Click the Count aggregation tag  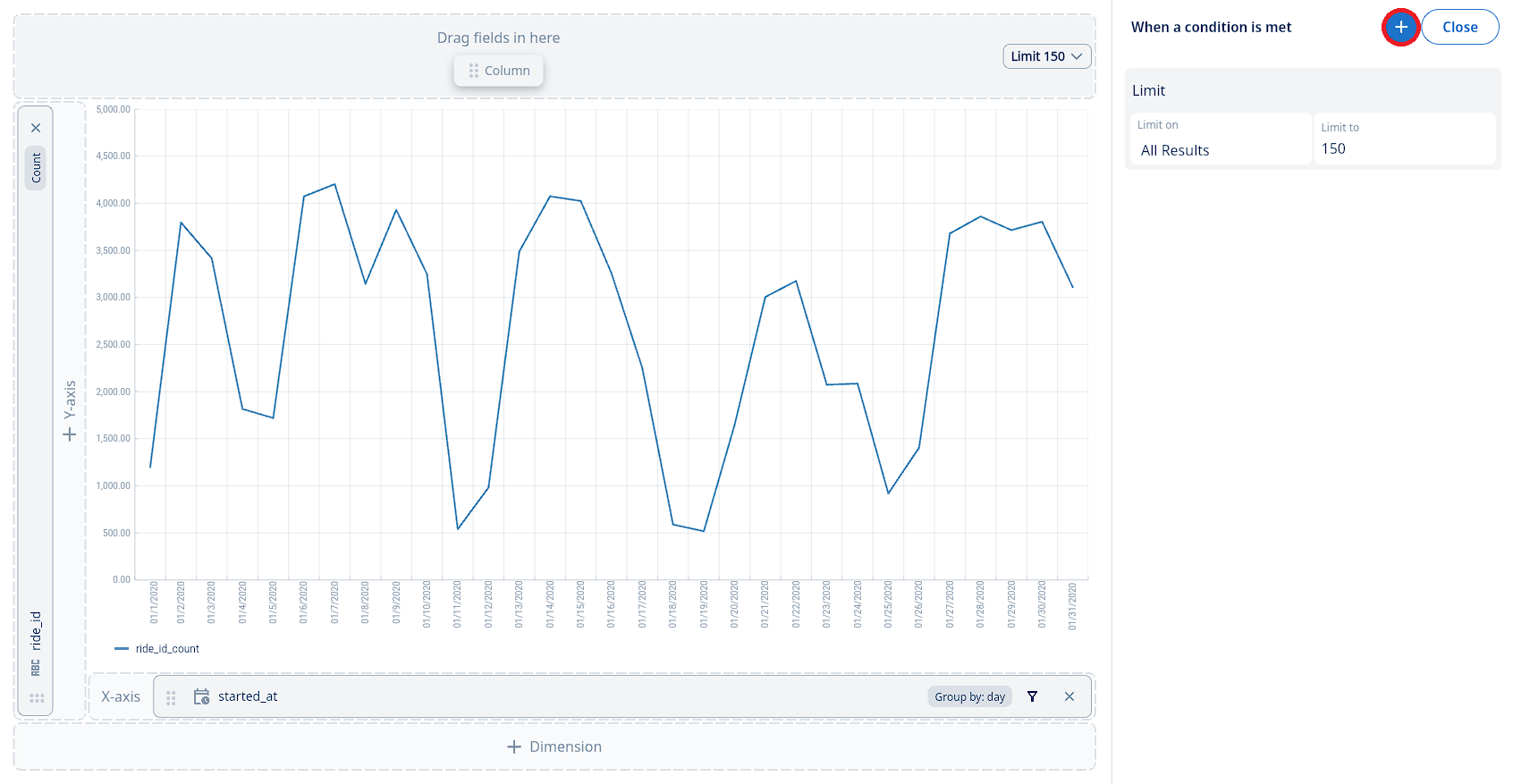tap(36, 167)
